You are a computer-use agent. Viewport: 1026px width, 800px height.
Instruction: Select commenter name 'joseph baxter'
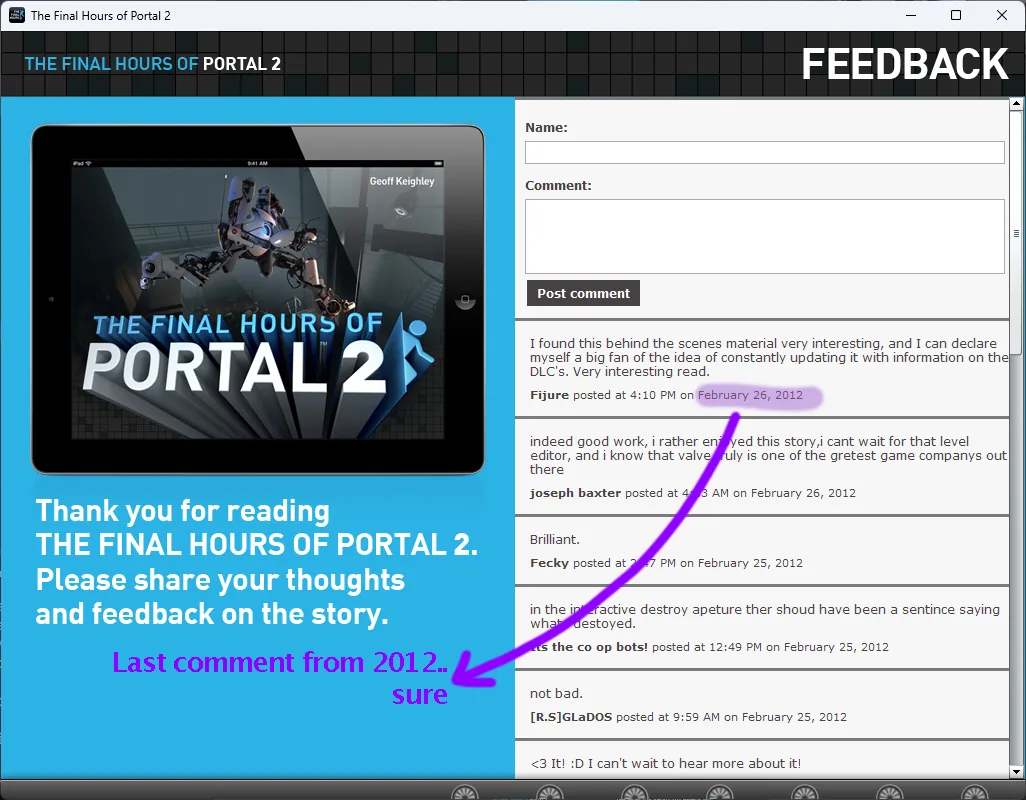[x=575, y=493]
